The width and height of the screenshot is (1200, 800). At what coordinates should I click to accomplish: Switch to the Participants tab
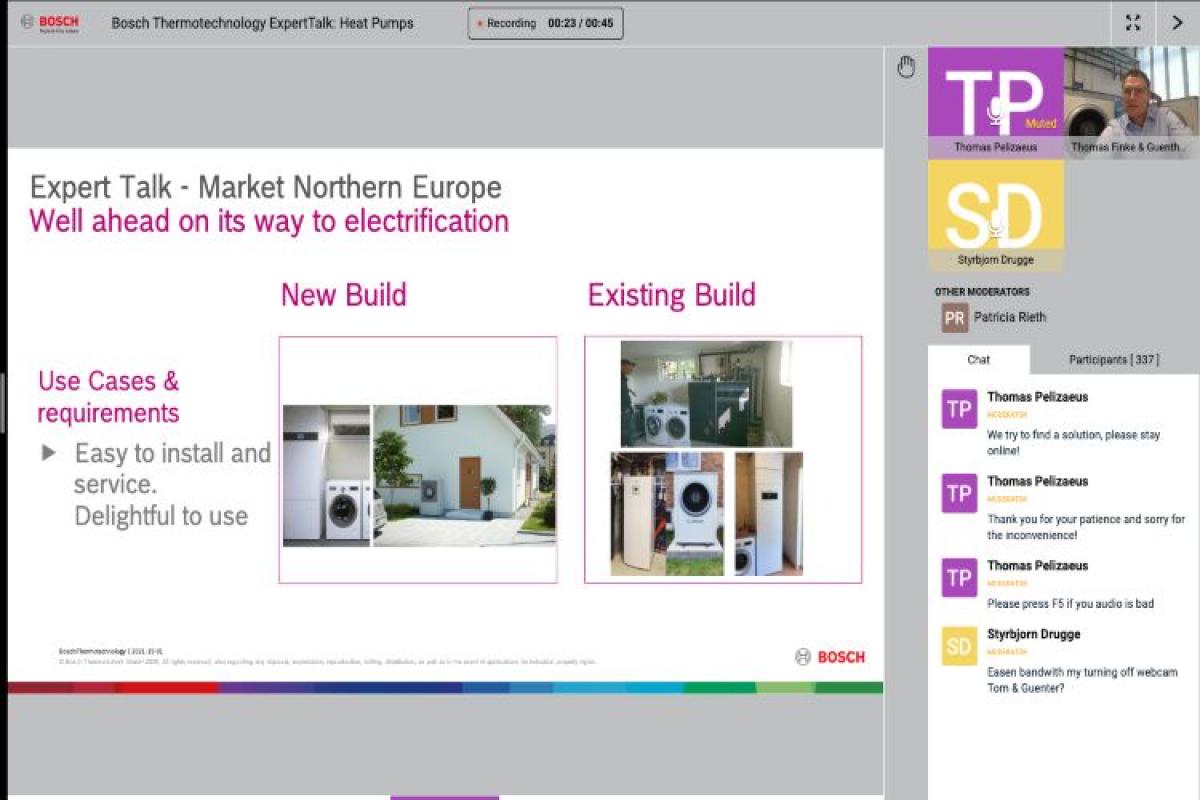1114,360
